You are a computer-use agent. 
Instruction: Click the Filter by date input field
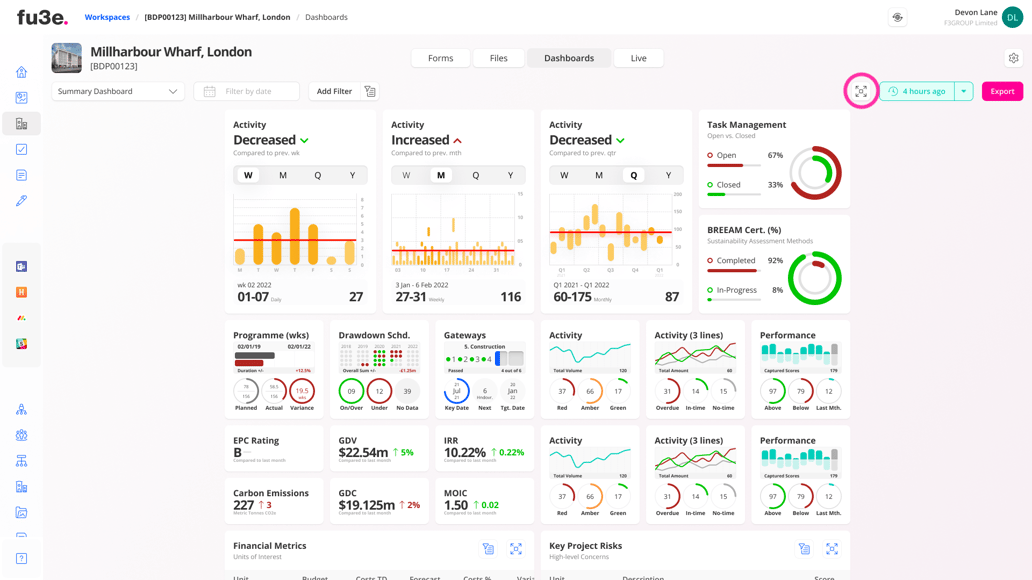[246, 91]
